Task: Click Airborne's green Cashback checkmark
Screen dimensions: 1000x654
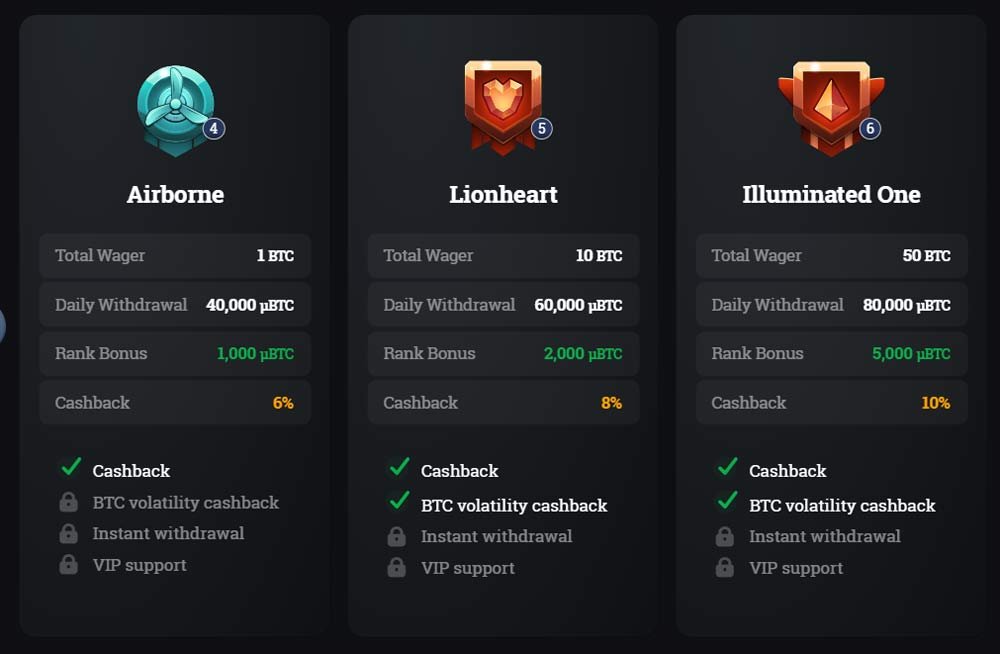Action: click(x=71, y=466)
